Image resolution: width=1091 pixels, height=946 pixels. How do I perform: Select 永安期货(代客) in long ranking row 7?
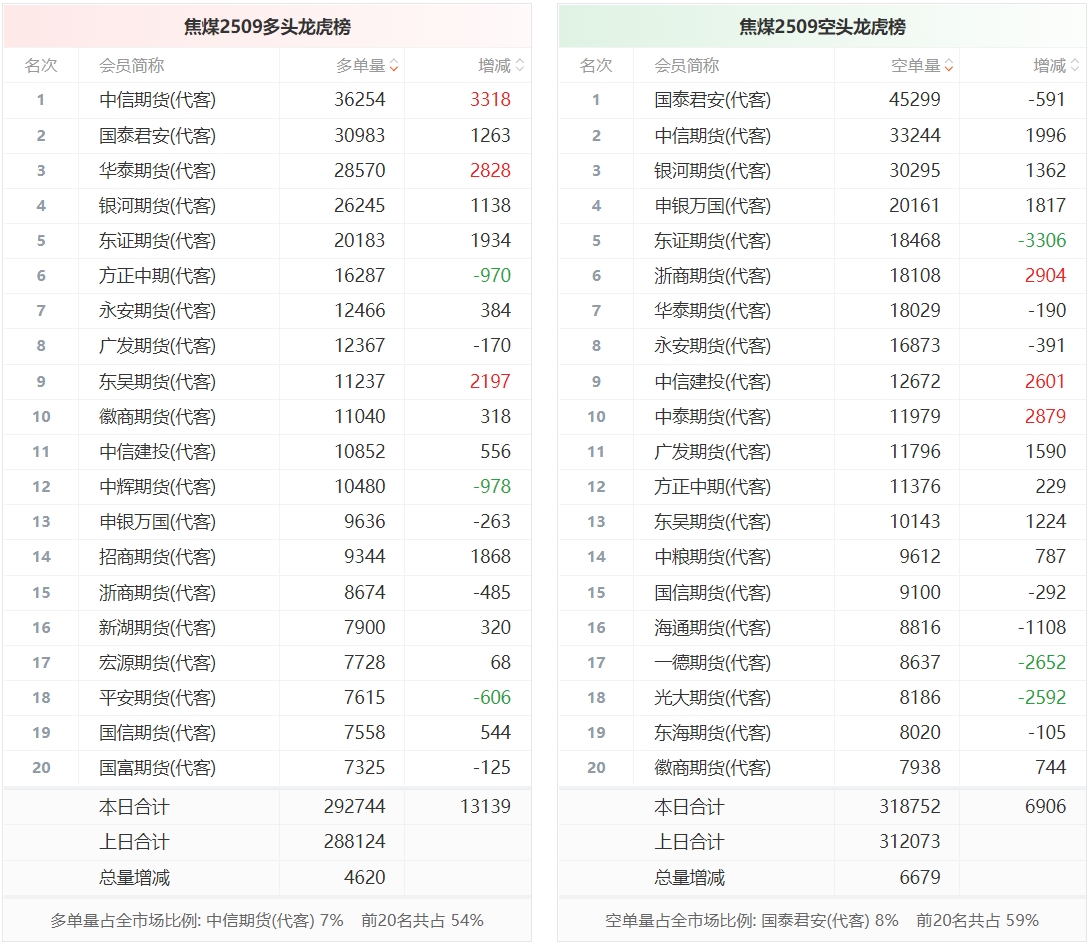pyautogui.click(x=157, y=311)
